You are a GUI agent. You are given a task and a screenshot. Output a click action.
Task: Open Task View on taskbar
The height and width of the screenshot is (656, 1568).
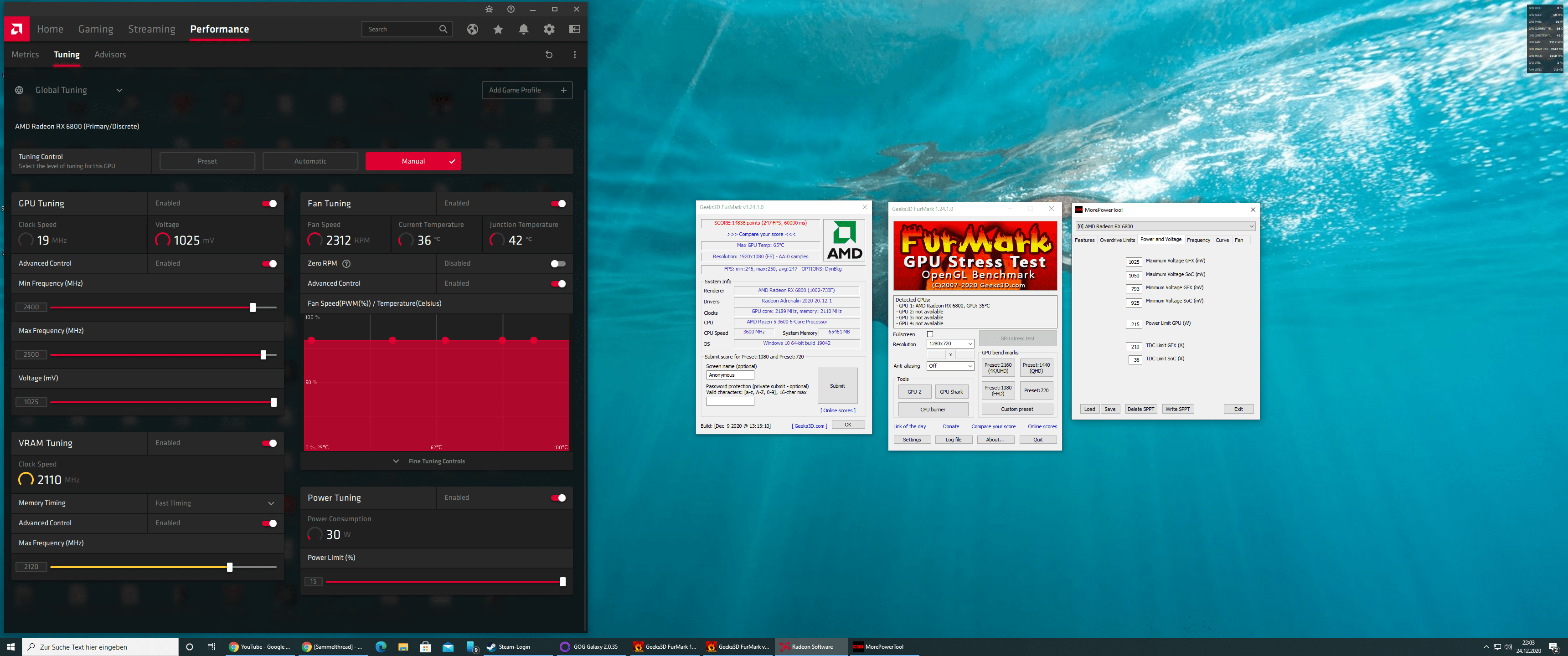click(211, 646)
